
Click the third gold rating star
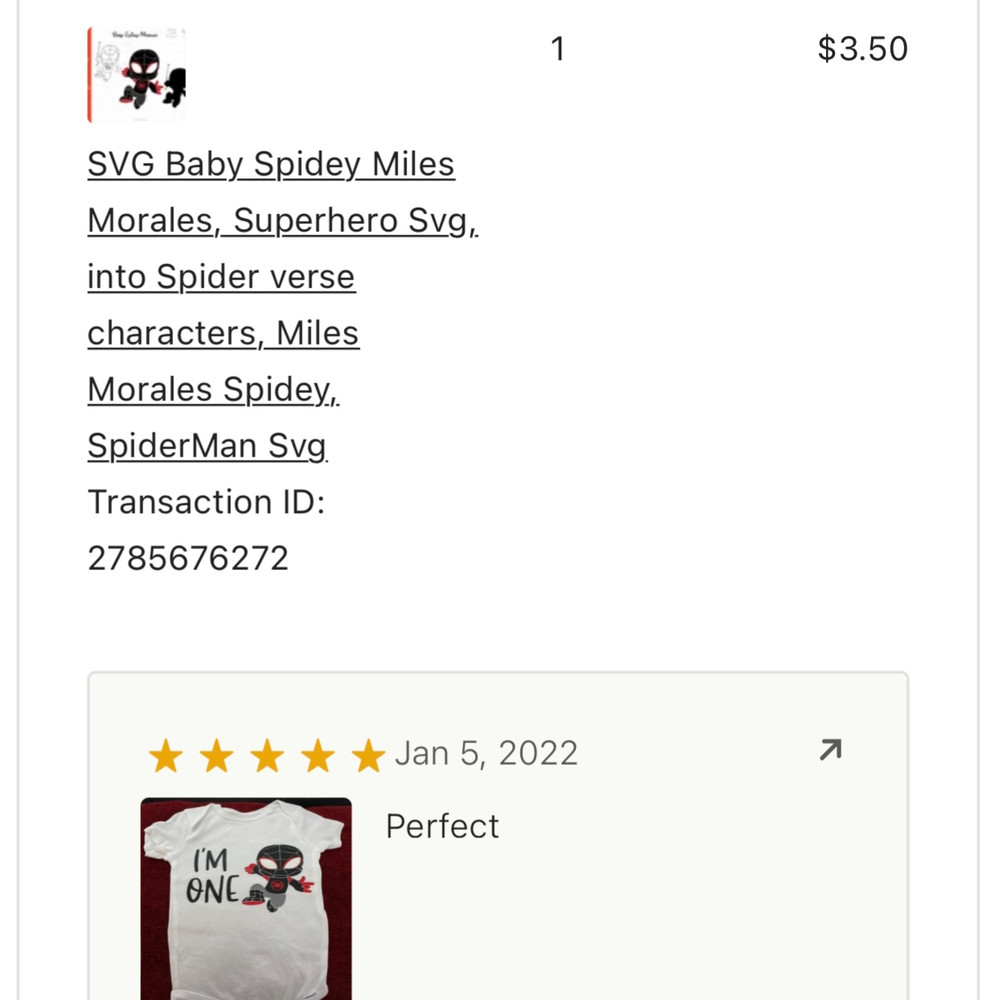pyautogui.click(x=267, y=757)
